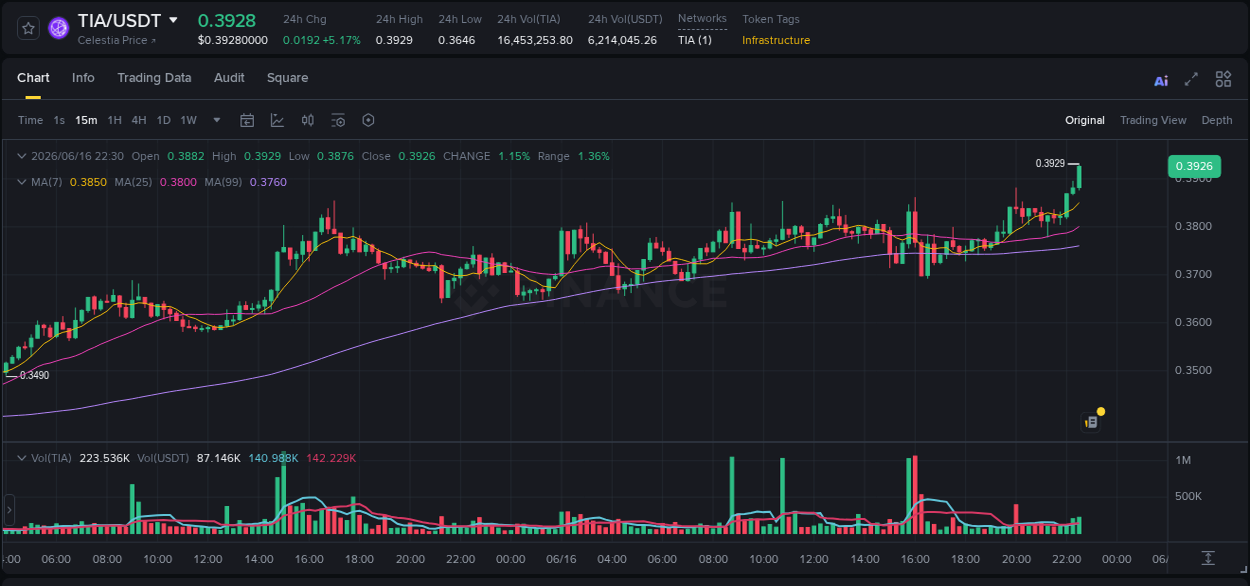Click the 24h Vol(TIA) value 16,453,253.80
The height and width of the screenshot is (586, 1250).
[x=535, y=40]
